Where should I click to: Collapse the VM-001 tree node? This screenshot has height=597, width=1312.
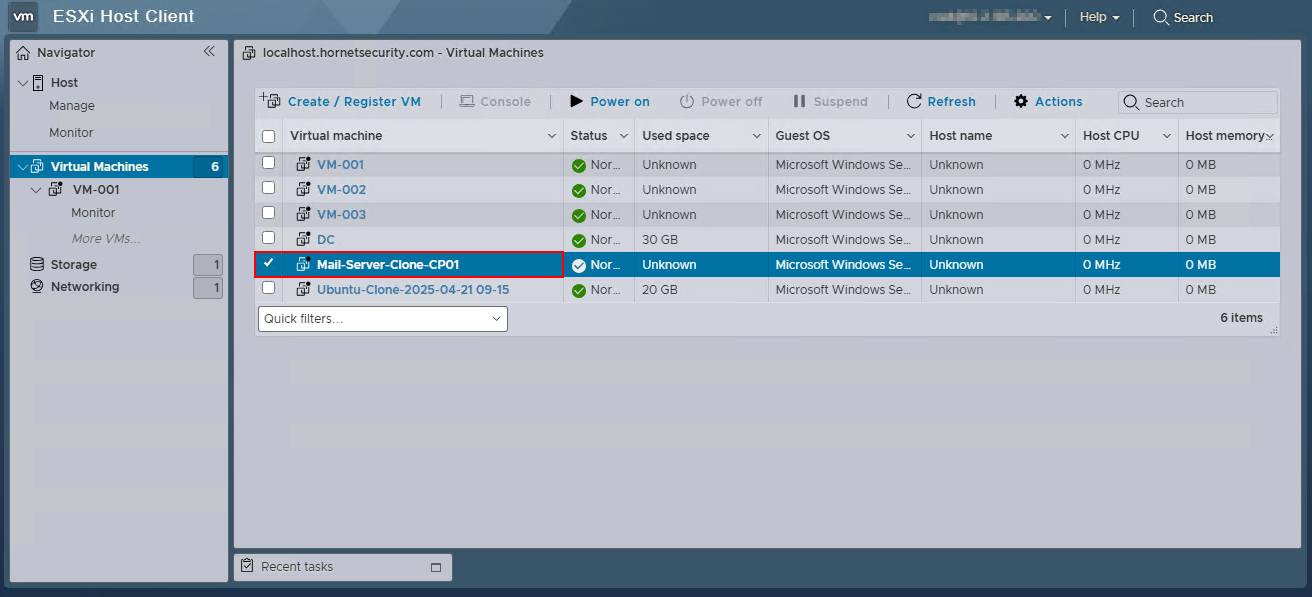37,189
